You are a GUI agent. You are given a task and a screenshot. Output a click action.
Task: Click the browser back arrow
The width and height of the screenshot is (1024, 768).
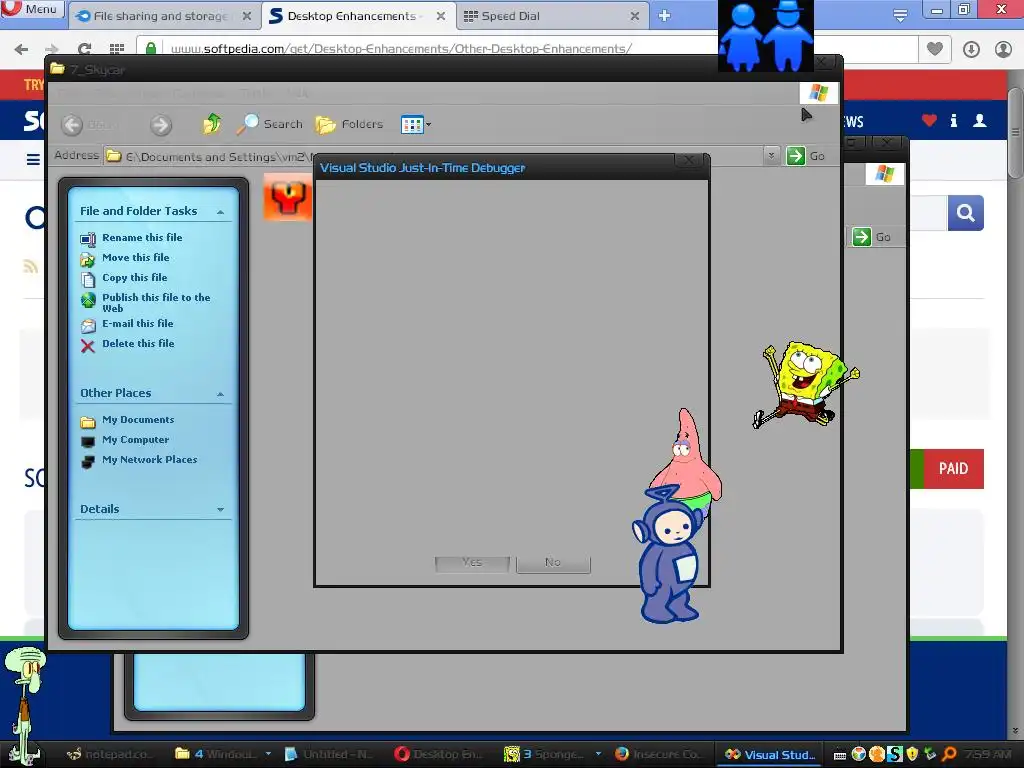[21, 49]
